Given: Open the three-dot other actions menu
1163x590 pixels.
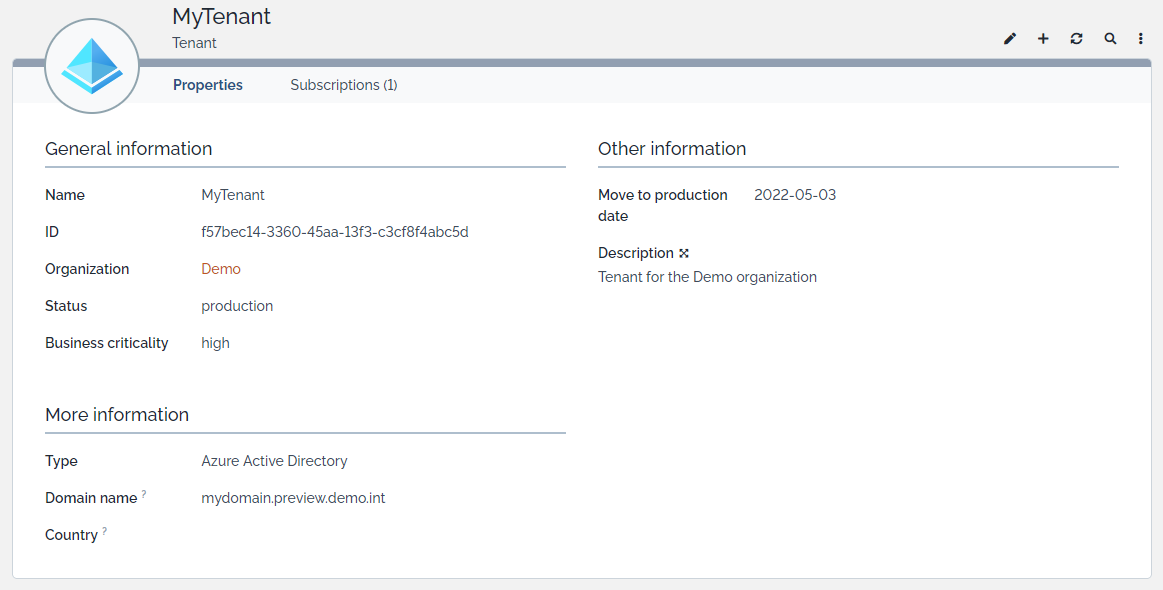Looking at the screenshot, I should click(x=1141, y=39).
